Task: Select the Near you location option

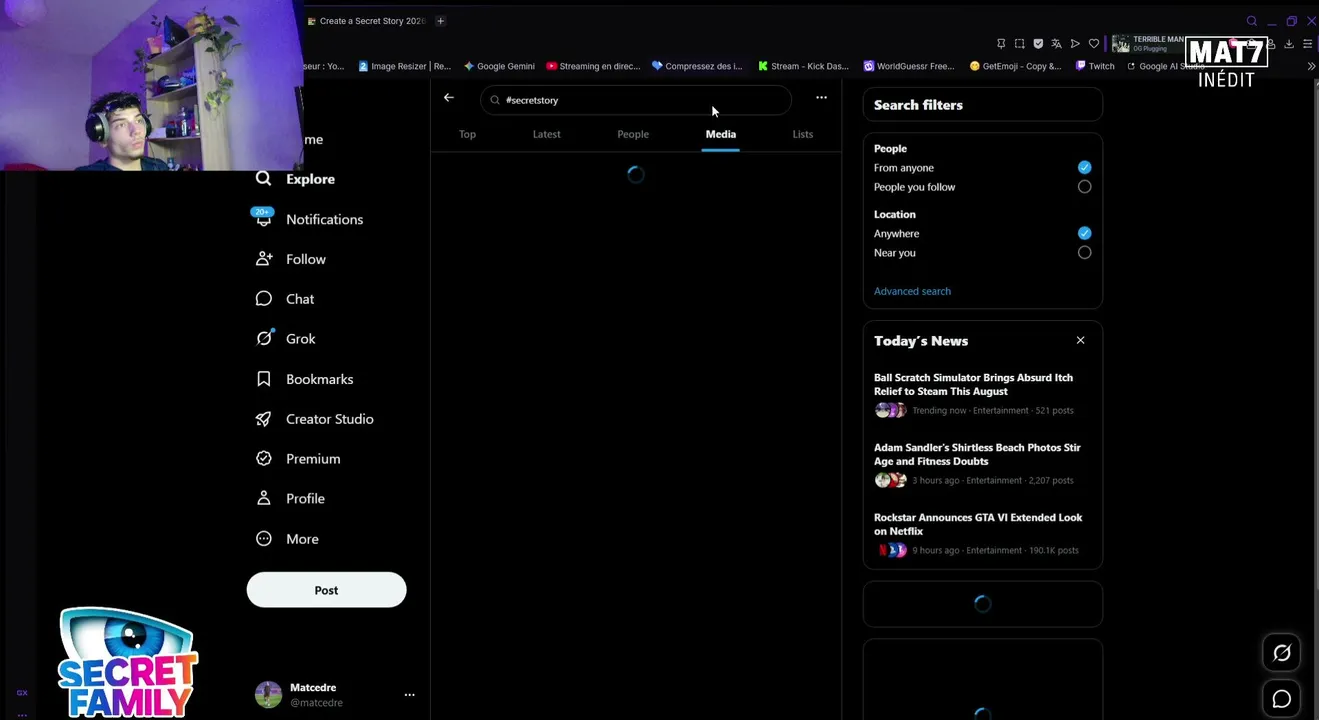Action: [x=1084, y=253]
